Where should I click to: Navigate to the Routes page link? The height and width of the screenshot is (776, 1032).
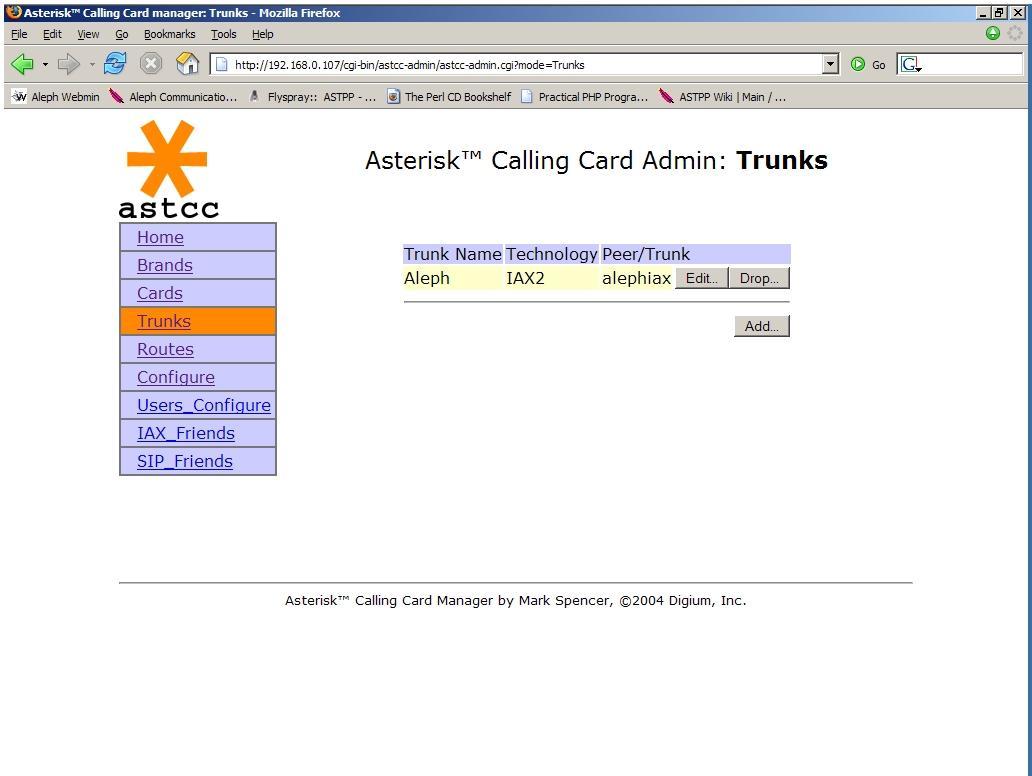pyautogui.click(x=165, y=349)
